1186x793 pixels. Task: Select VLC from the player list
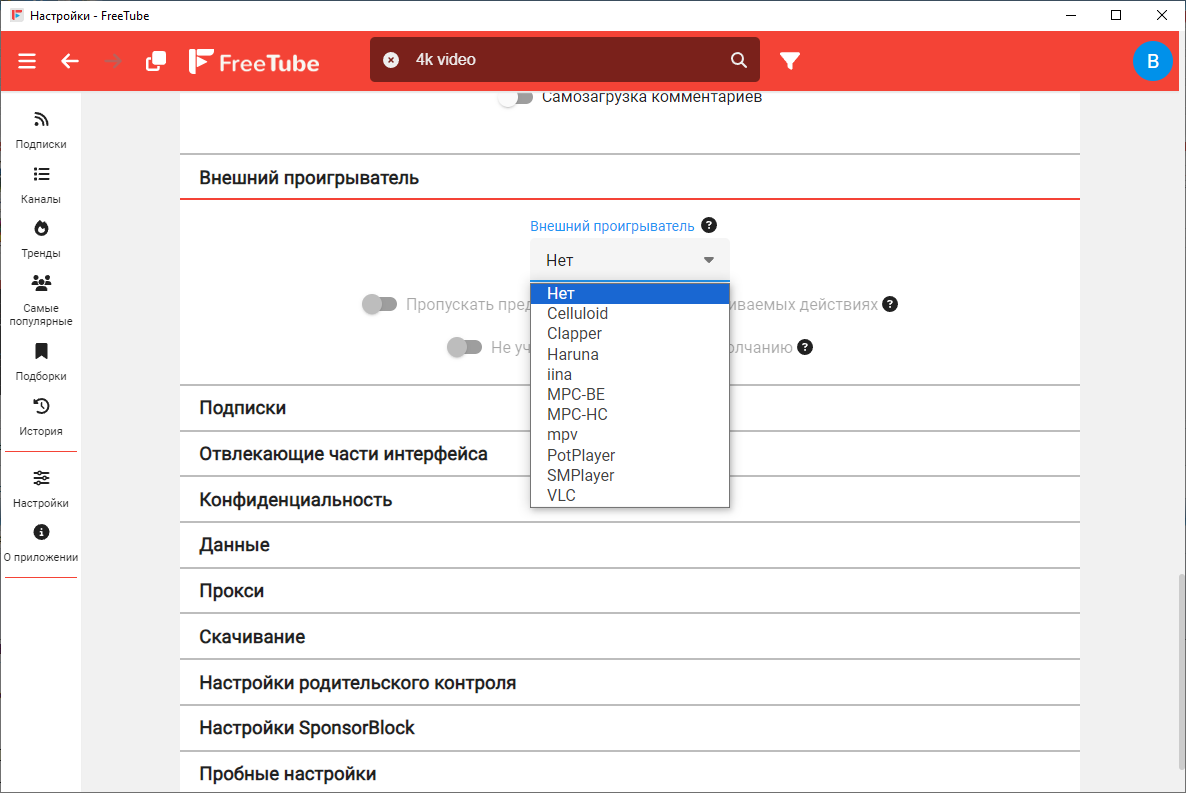[561, 495]
